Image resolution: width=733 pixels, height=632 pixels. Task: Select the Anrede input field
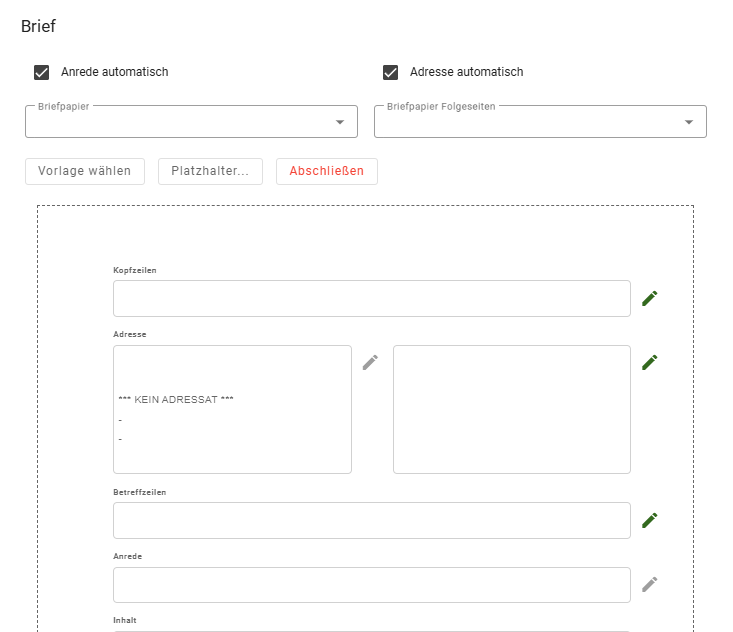pos(371,585)
